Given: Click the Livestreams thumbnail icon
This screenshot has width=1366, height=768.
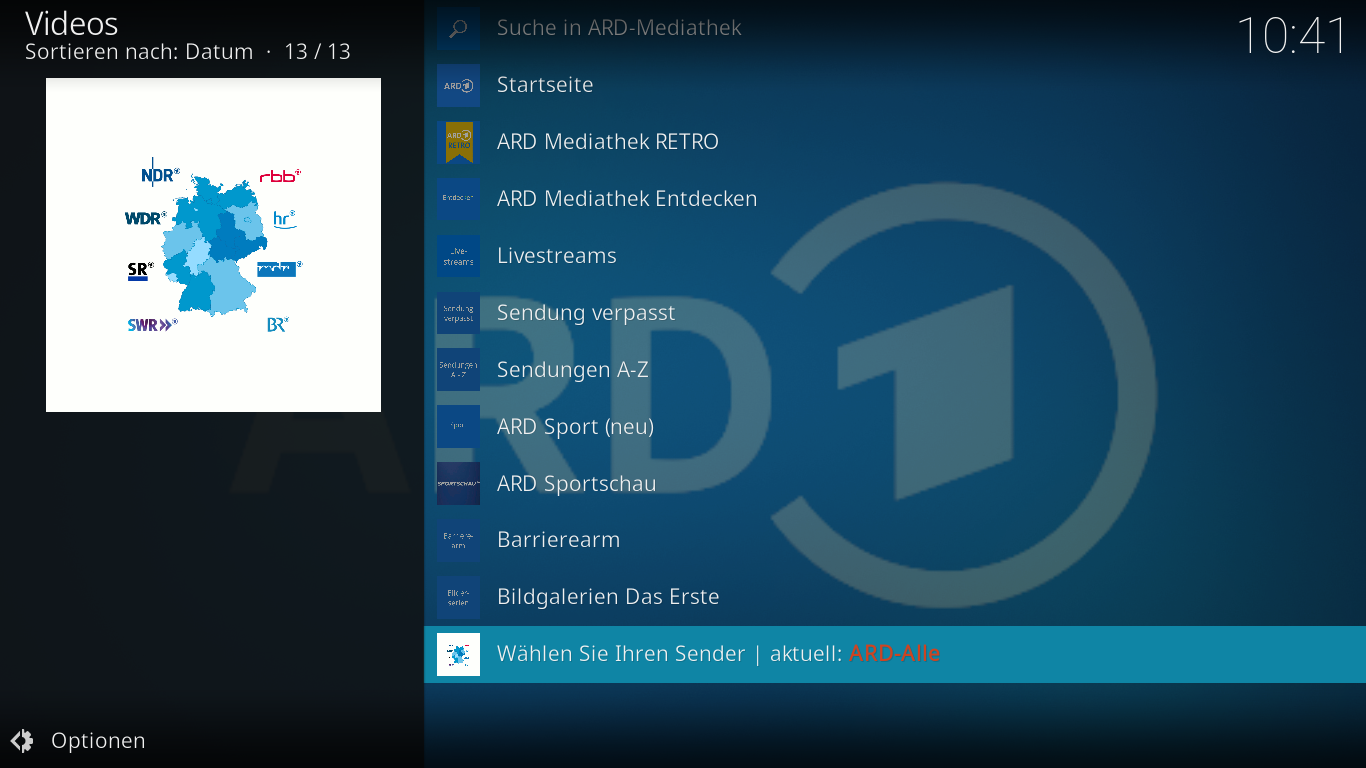Looking at the screenshot, I should coord(458,256).
